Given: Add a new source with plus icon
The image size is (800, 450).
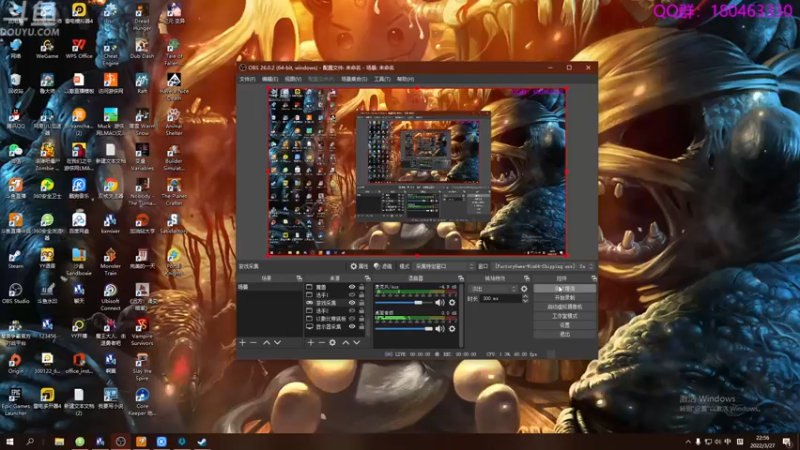Looking at the screenshot, I should (x=311, y=342).
